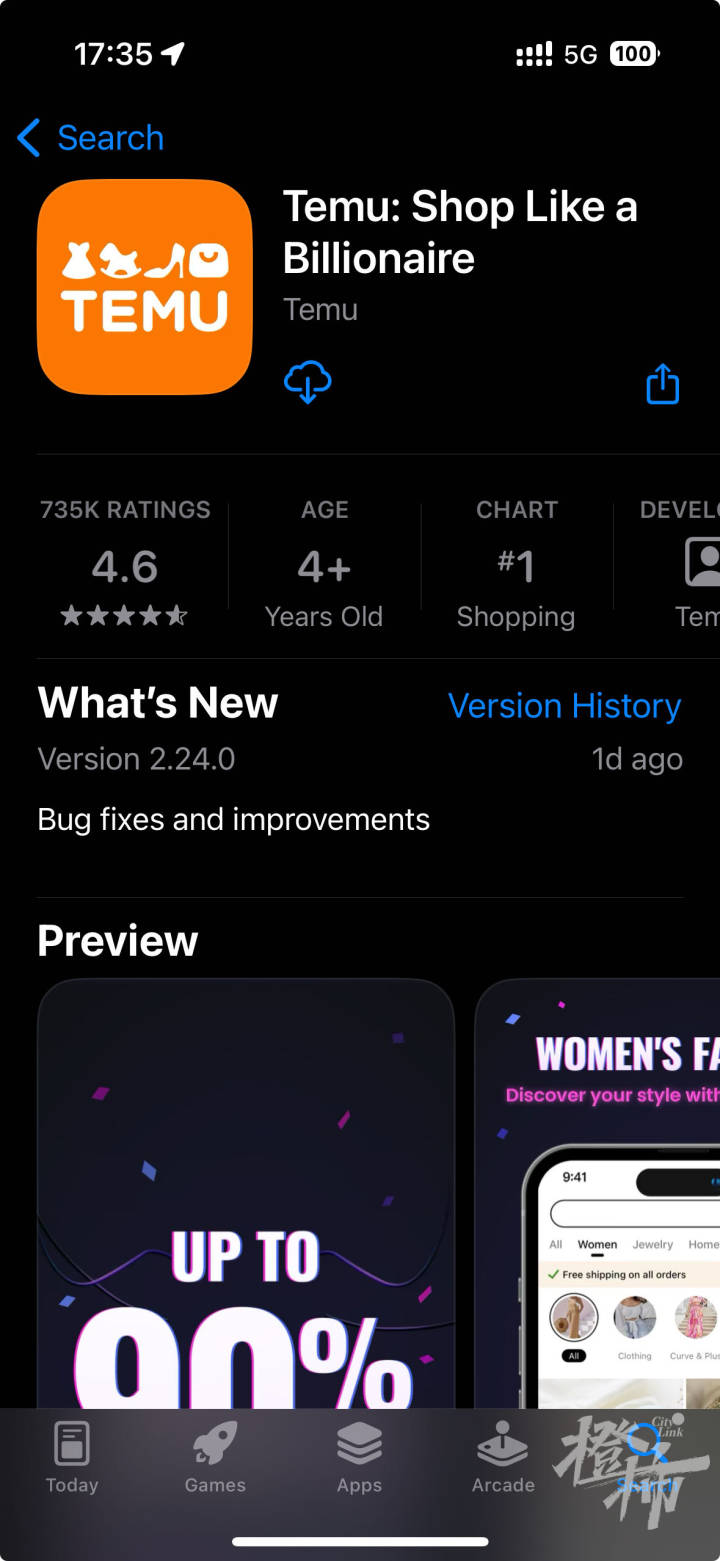Open the Apps tab

[359, 1457]
